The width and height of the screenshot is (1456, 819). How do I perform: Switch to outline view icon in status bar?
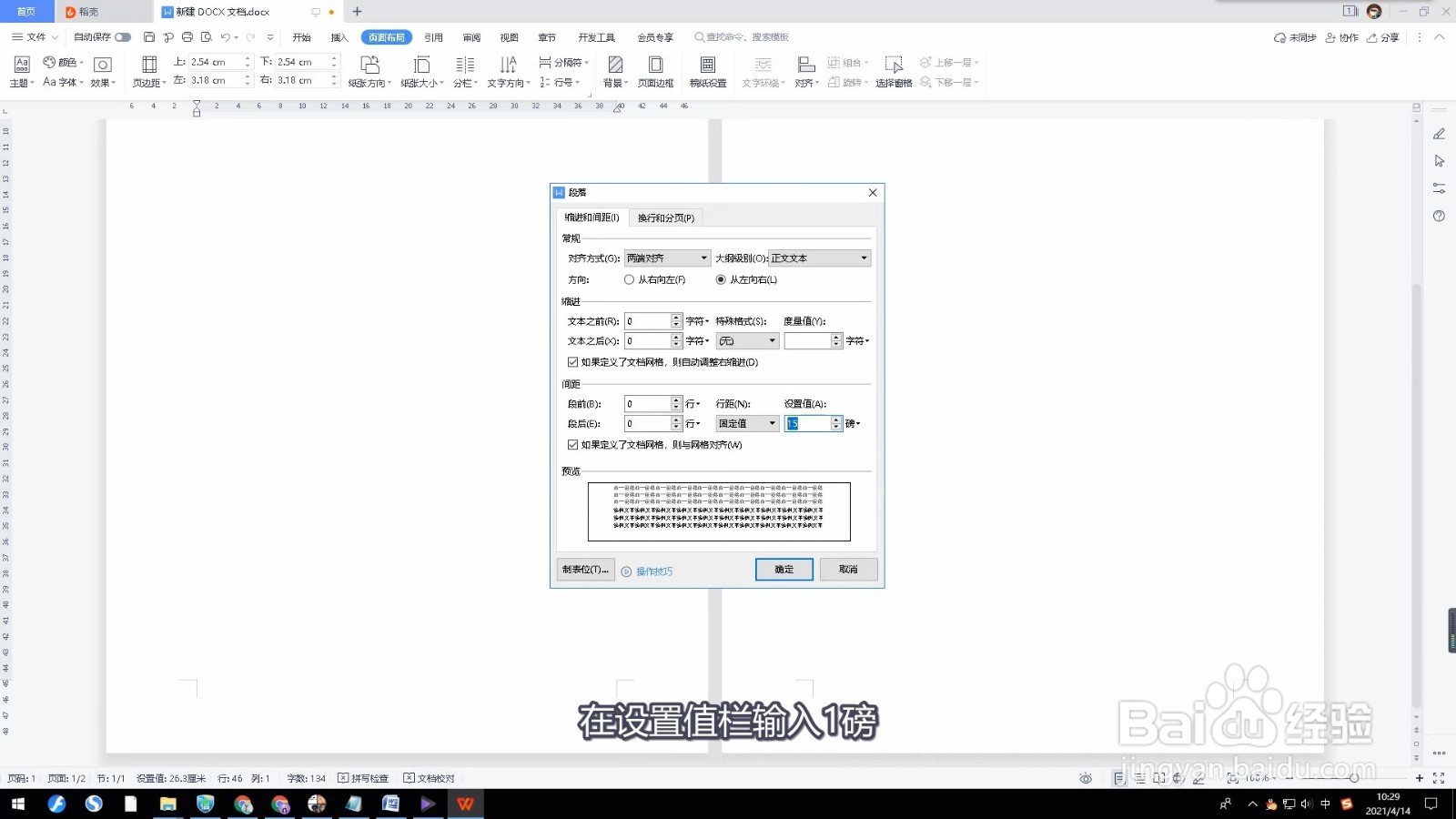[x=1139, y=778]
